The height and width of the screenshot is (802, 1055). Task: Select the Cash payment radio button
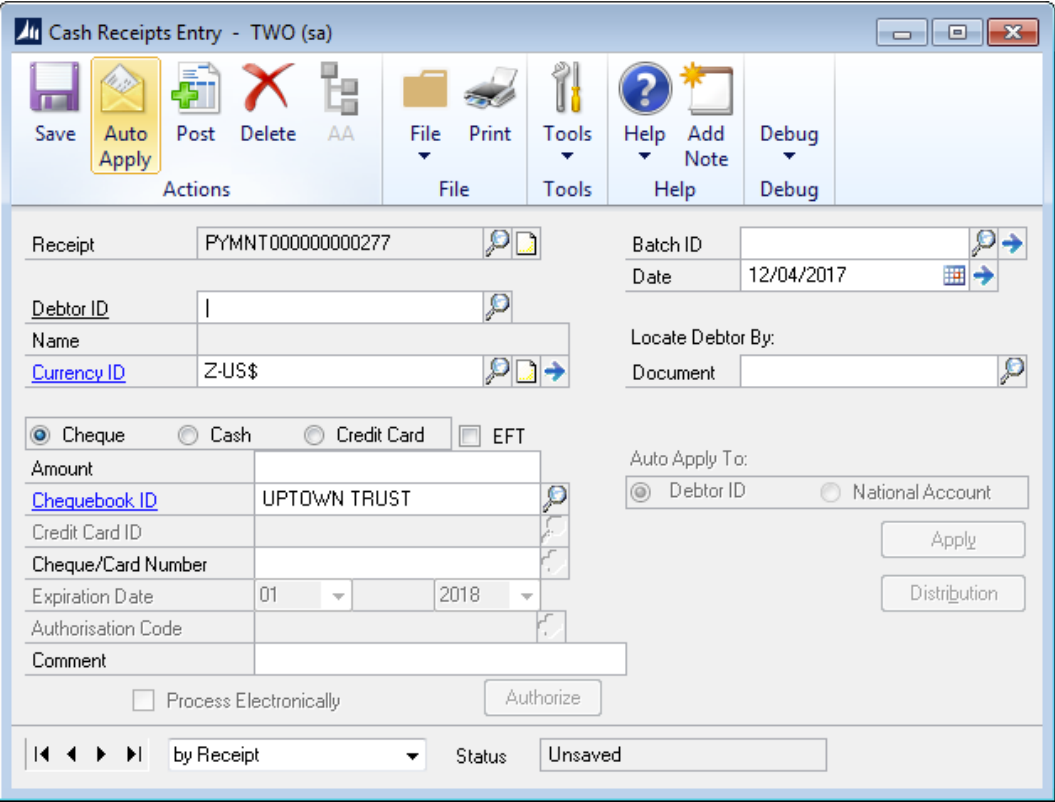click(188, 435)
